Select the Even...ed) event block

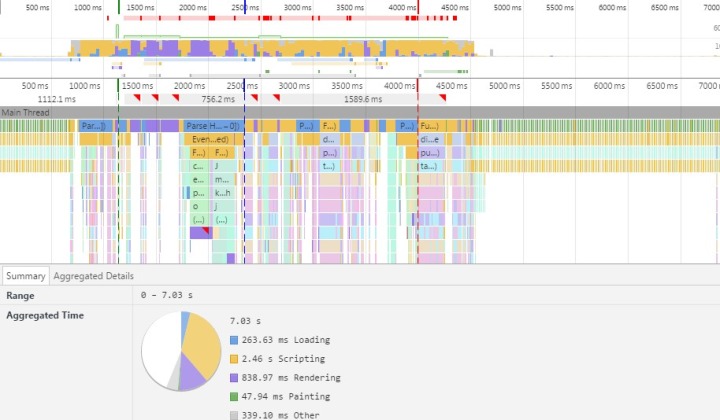(x=210, y=140)
